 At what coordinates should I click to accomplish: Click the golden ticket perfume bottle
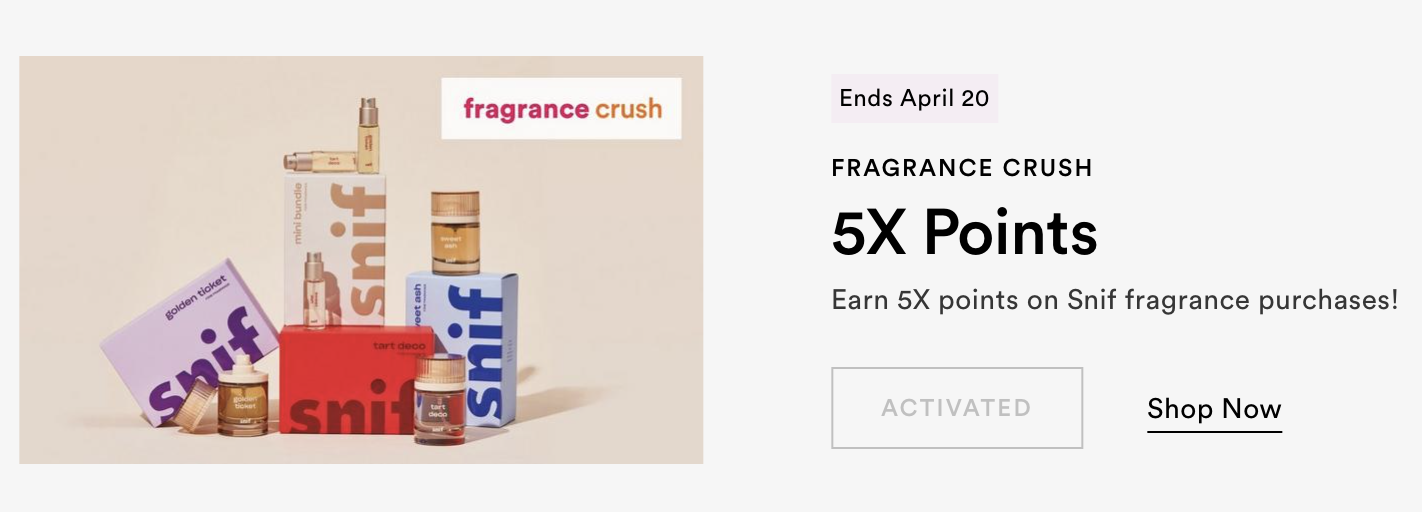click(242, 396)
